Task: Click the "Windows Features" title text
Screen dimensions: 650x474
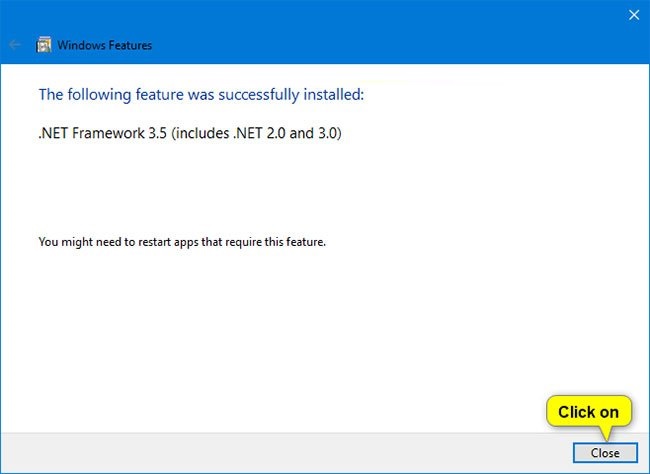Action: click(x=105, y=45)
